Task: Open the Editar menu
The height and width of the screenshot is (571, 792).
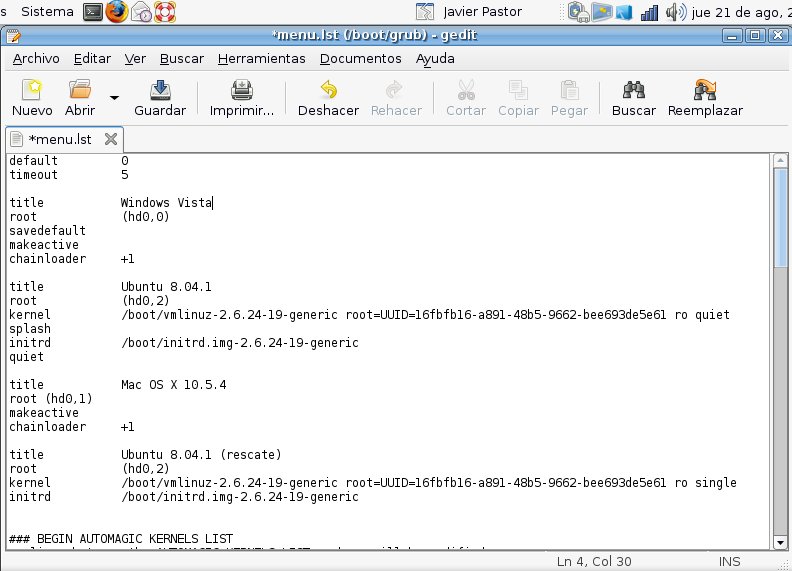Action: (92, 59)
